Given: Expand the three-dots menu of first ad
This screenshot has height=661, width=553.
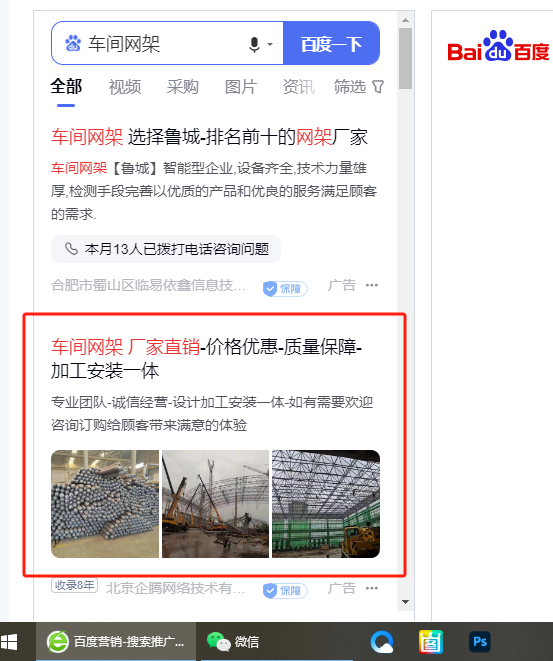Looking at the screenshot, I should coord(371,285).
